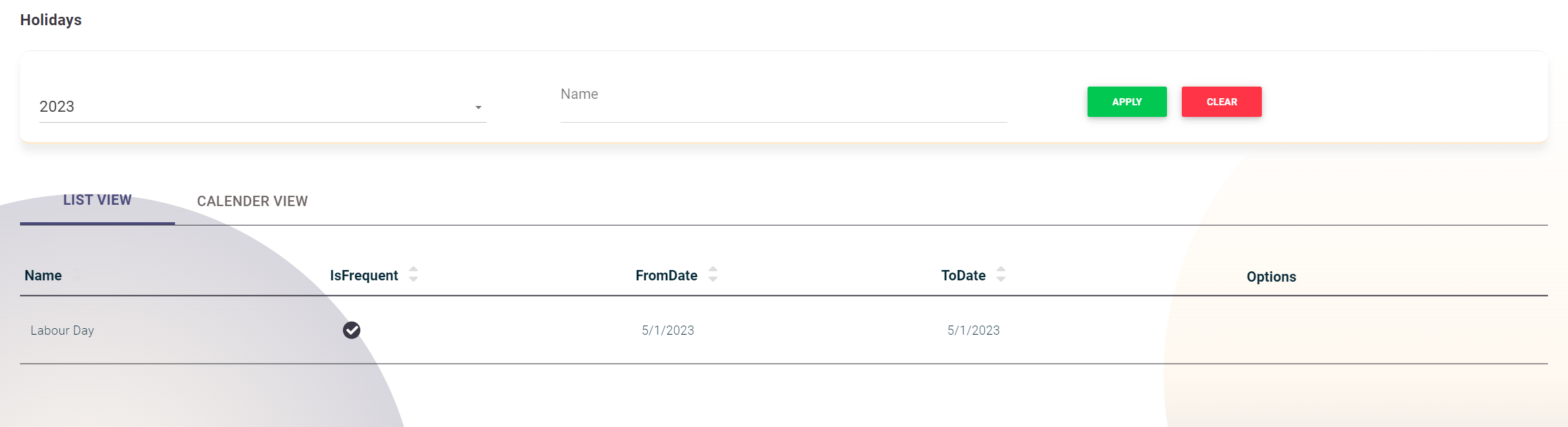Toggle the IsFrequent checkmark for Labour Day
Image resolution: width=1568 pixels, height=427 pixels.
351,330
